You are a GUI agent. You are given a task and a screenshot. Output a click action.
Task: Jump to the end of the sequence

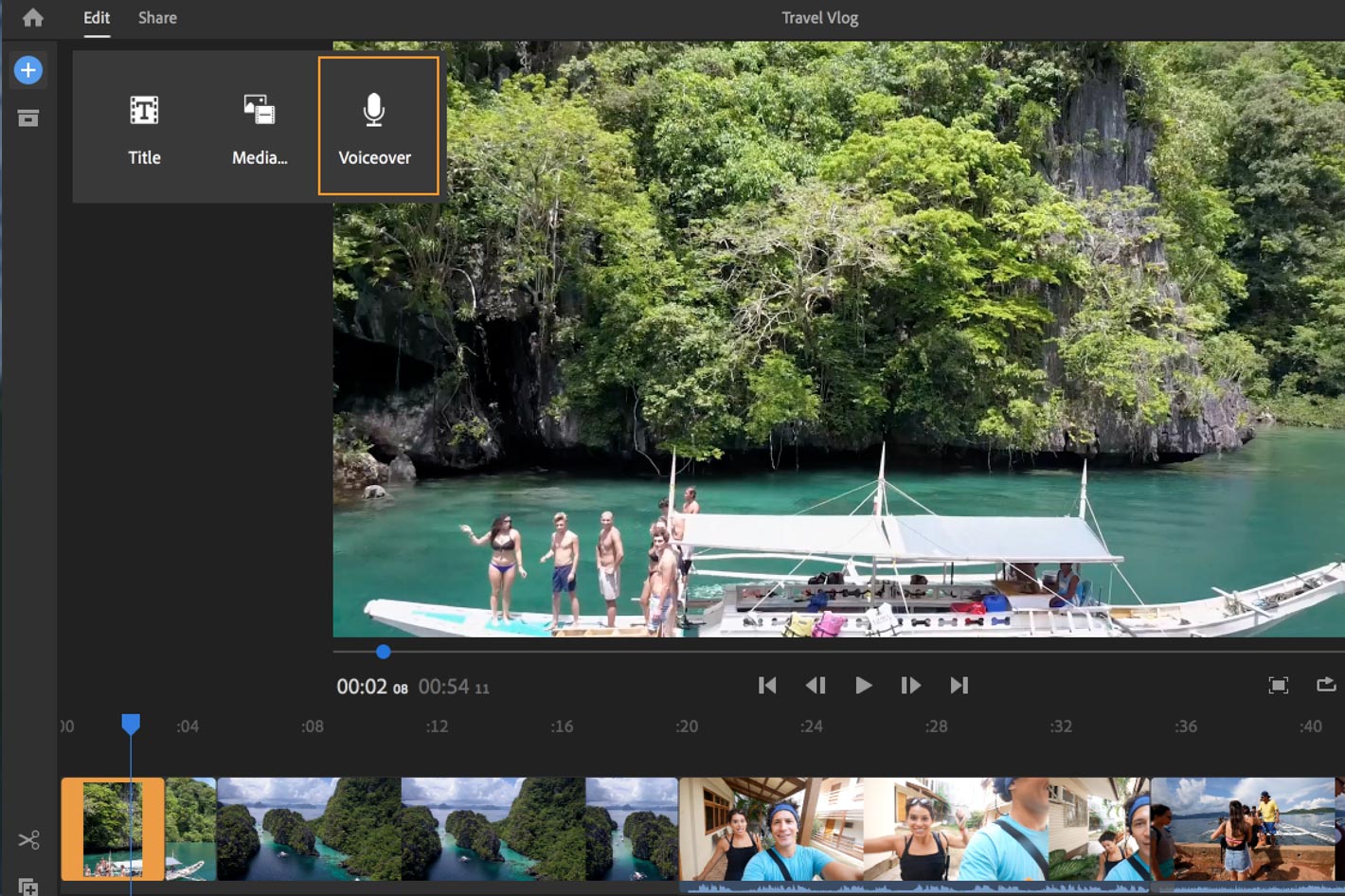click(959, 685)
